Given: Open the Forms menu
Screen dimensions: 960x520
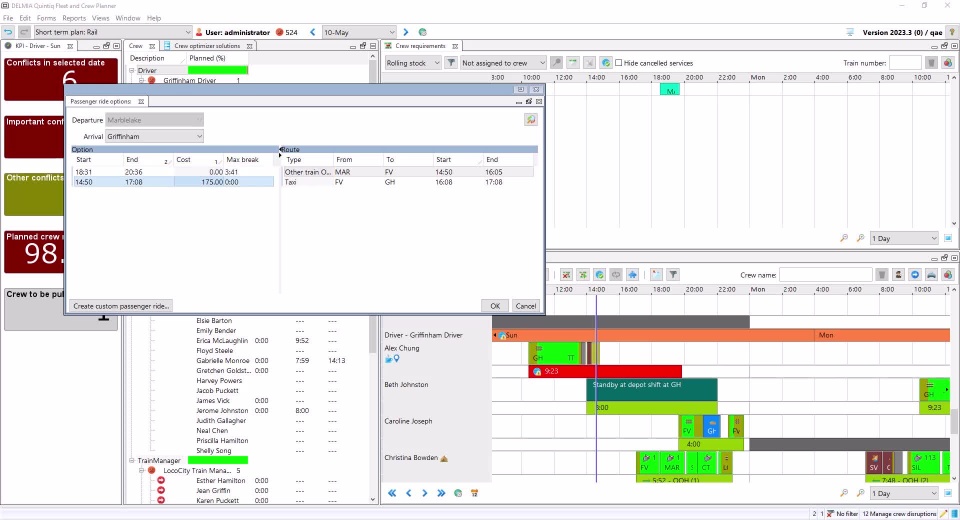Looking at the screenshot, I should (47, 18).
